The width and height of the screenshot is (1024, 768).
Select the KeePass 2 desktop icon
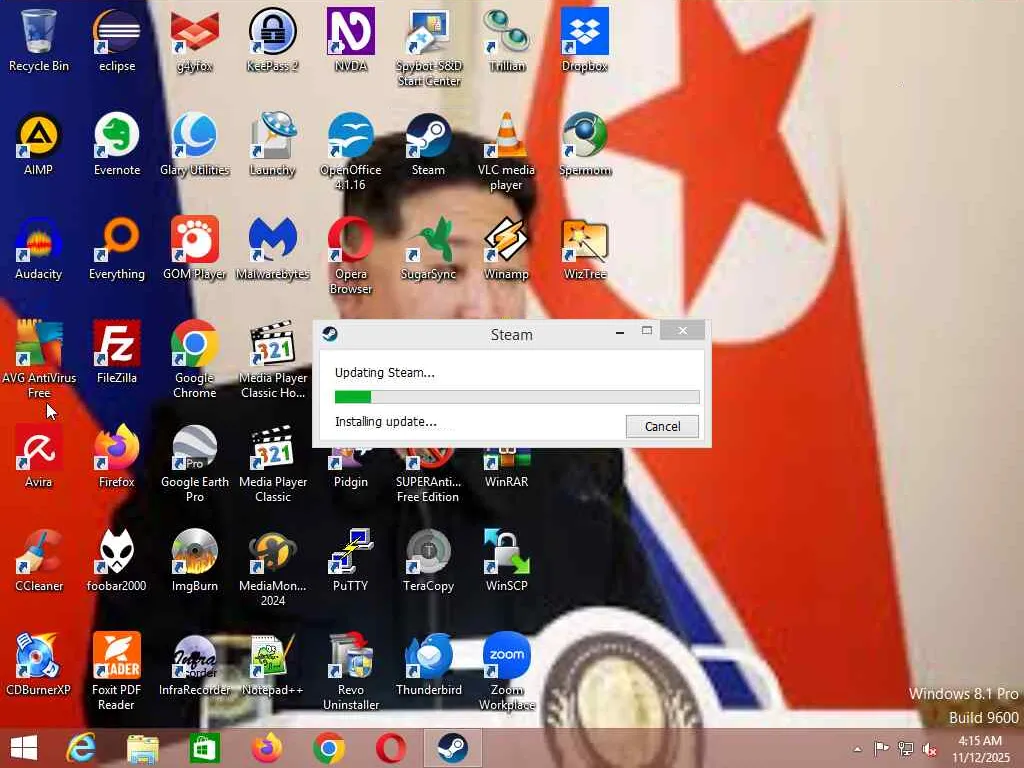tap(272, 40)
